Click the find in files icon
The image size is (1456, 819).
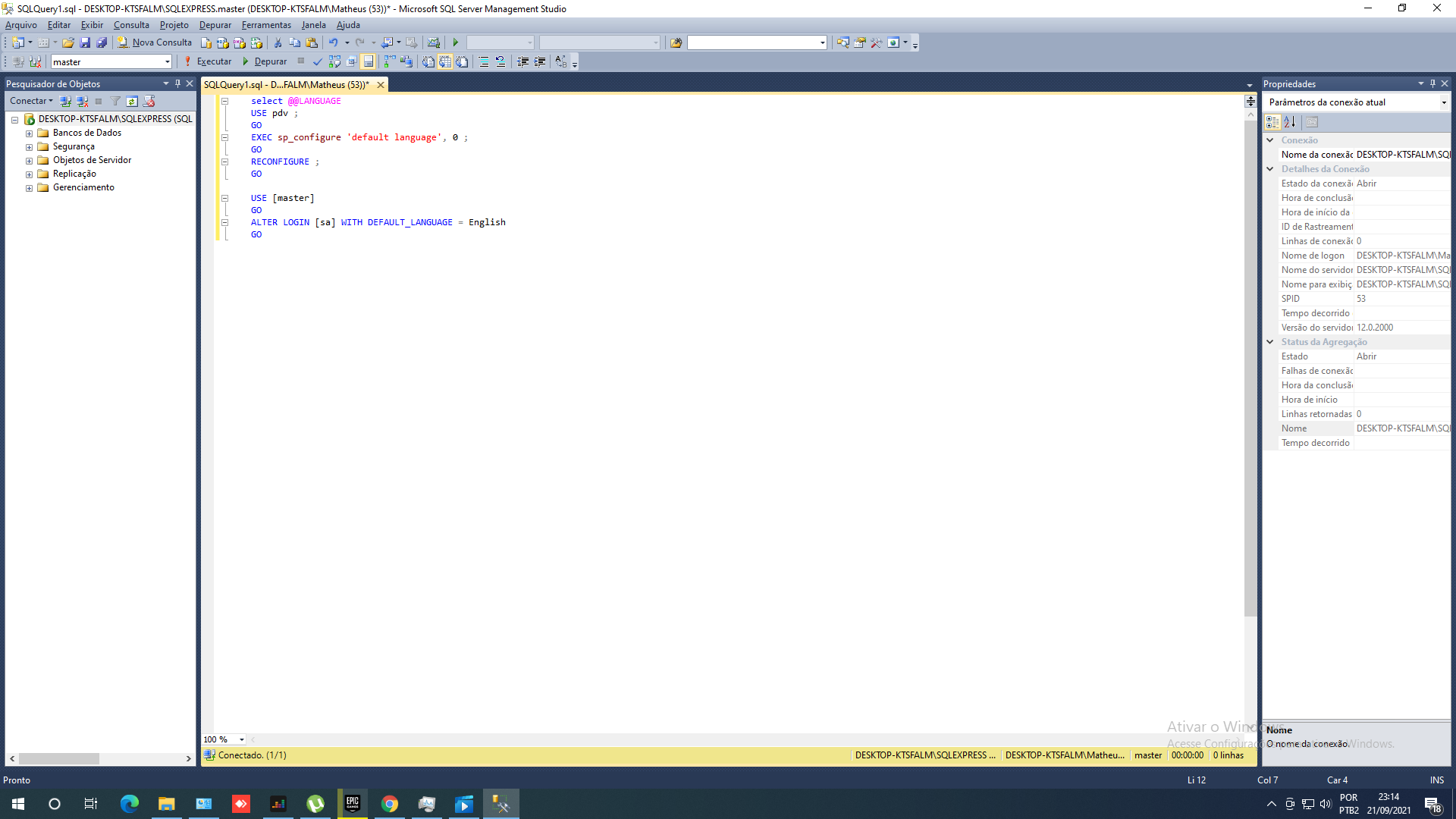676,42
